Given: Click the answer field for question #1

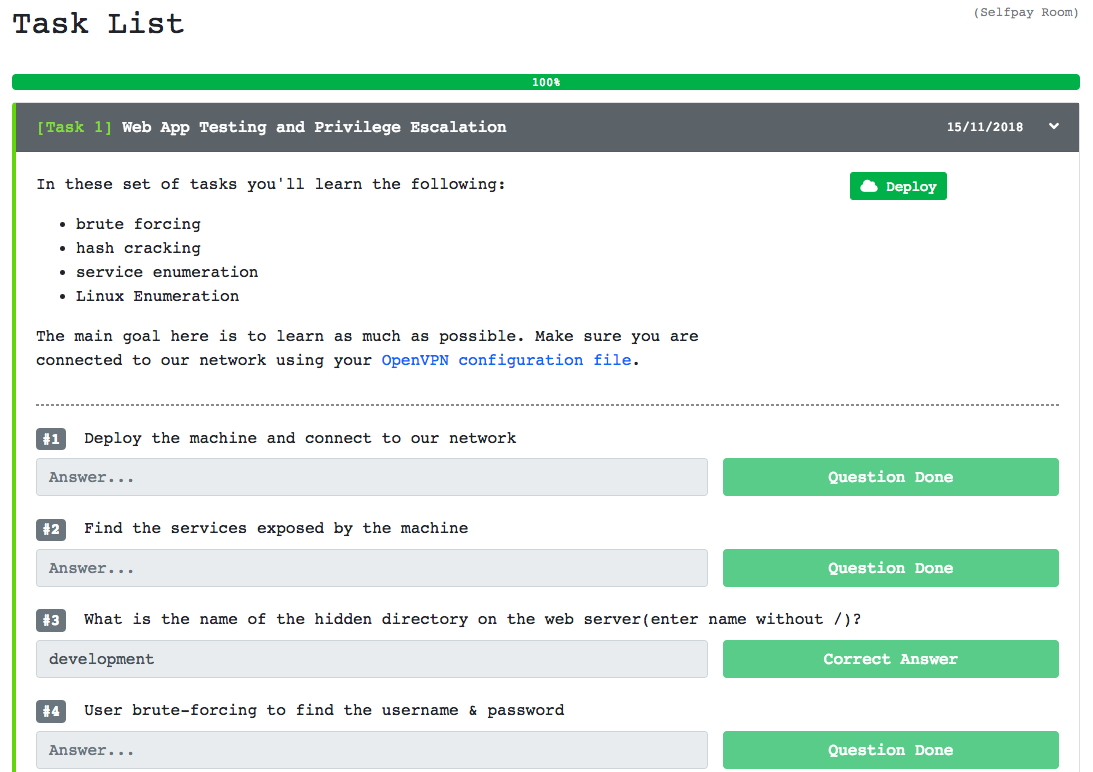Looking at the screenshot, I should click(371, 477).
